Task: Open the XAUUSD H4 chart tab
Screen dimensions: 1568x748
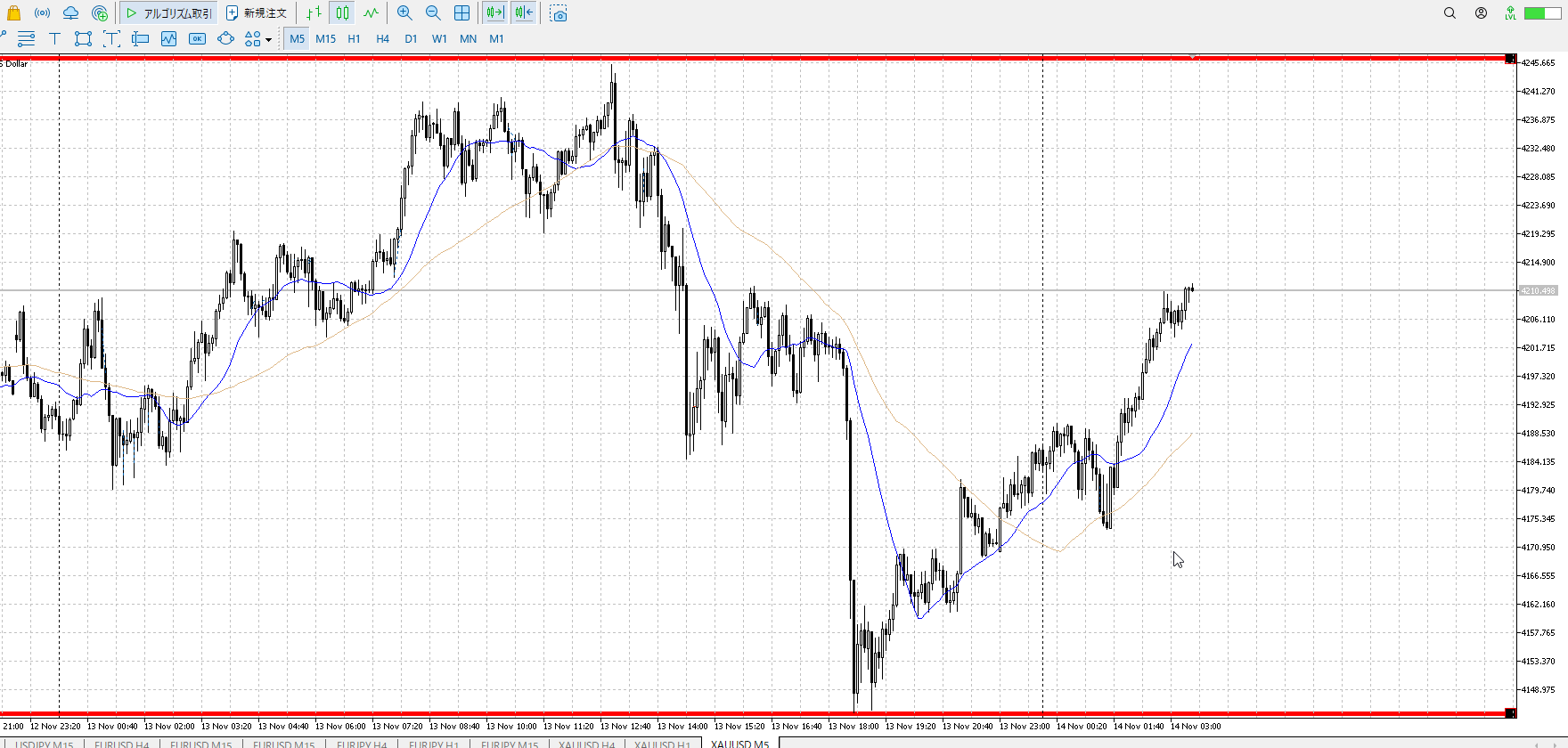Action: pyautogui.click(x=586, y=744)
